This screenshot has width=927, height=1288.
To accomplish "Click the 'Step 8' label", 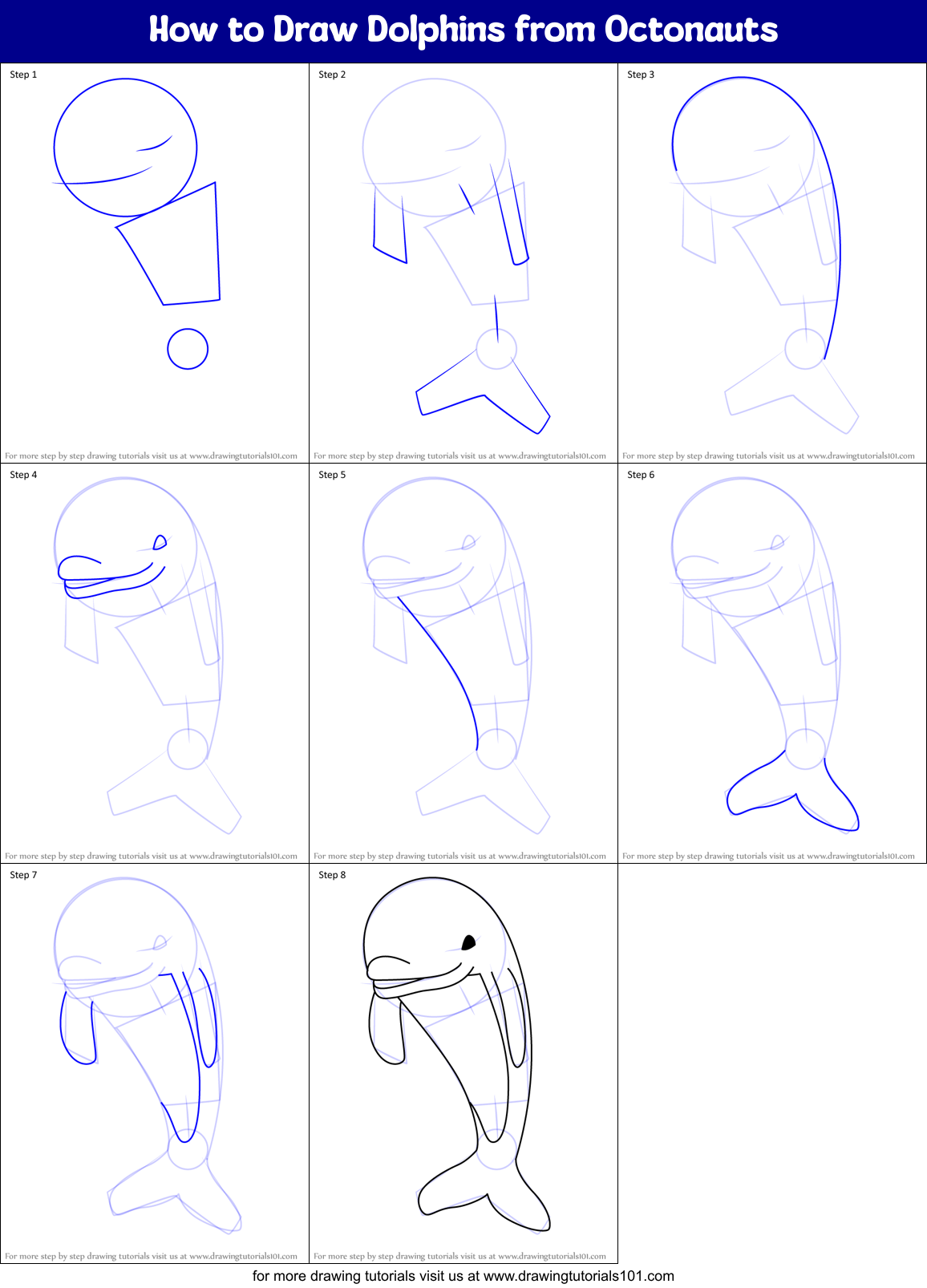I will tap(332, 875).
